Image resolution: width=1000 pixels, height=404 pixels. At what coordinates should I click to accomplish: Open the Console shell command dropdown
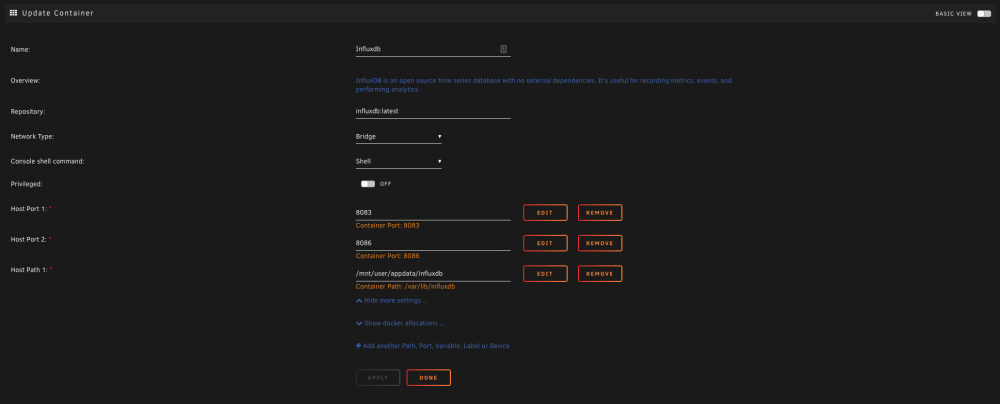click(x=399, y=161)
